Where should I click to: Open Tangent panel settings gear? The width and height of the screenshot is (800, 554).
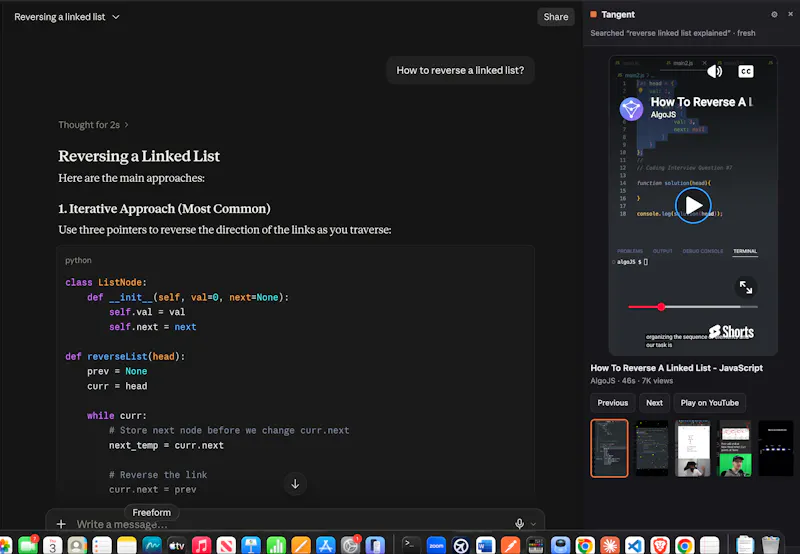click(x=774, y=15)
